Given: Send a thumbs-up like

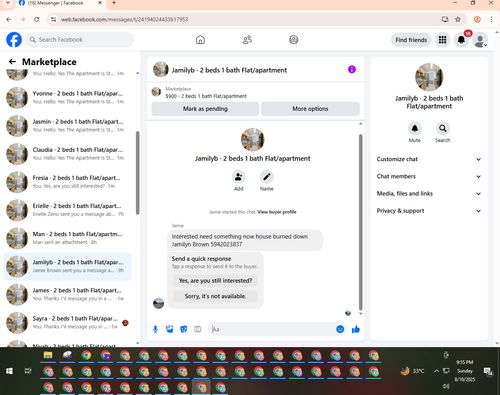Looking at the screenshot, I should (356, 329).
